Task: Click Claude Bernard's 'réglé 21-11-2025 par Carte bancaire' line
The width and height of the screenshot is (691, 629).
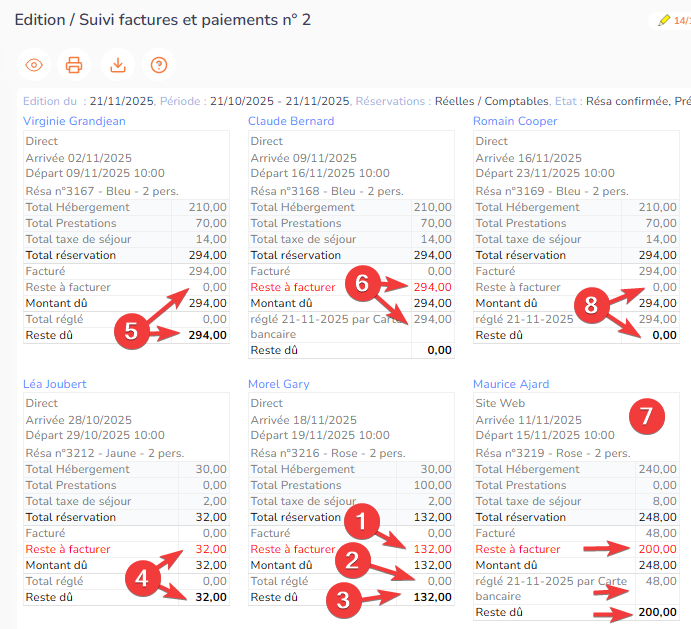Action: click(x=329, y=326)
